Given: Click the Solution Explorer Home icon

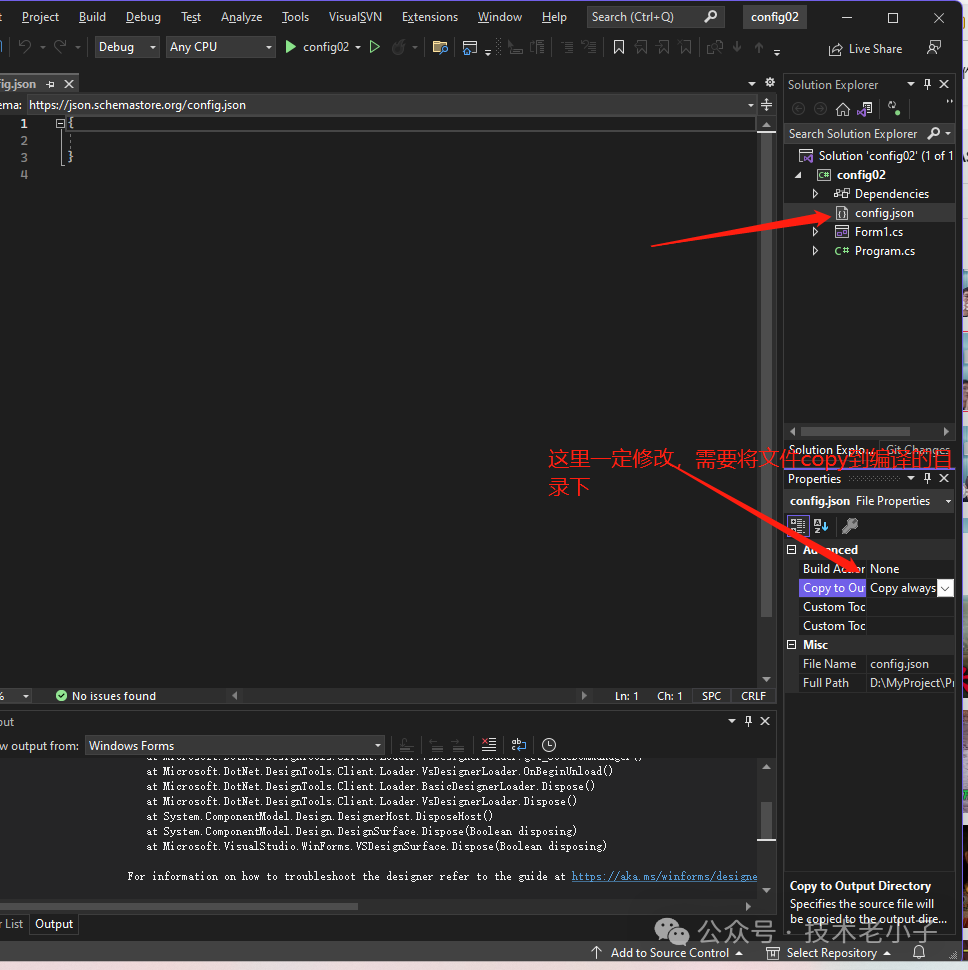Looking at the screenshot, I should click(843, 109).
